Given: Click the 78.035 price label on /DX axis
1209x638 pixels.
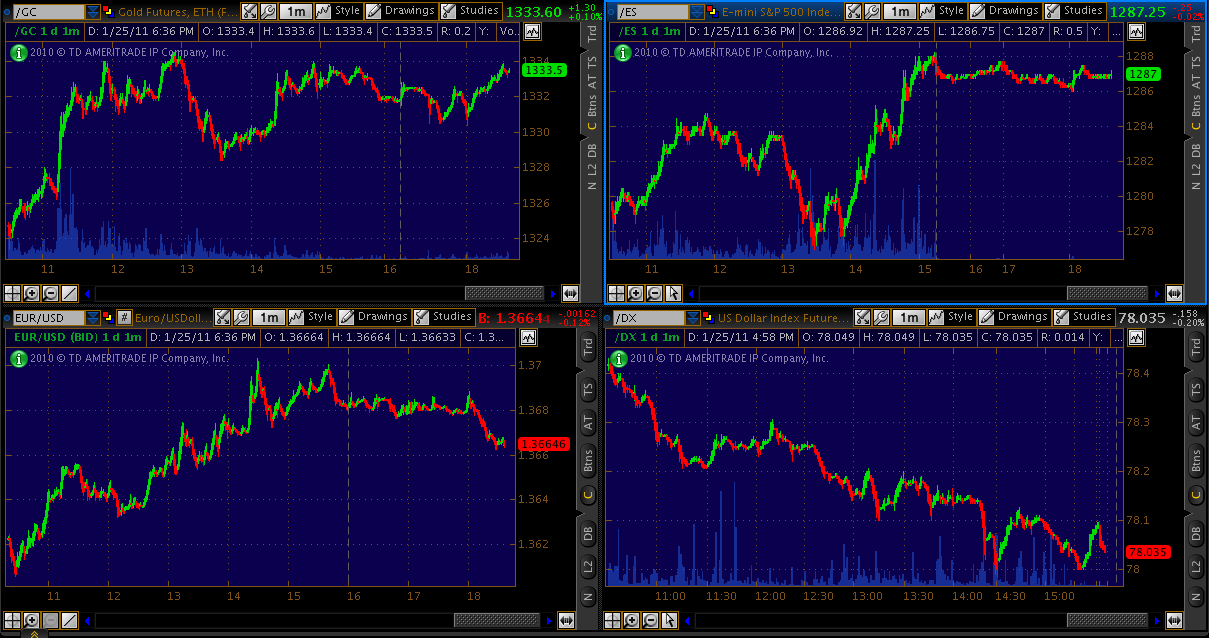Looking at the screenshot, I should [x=1148, y=551].
